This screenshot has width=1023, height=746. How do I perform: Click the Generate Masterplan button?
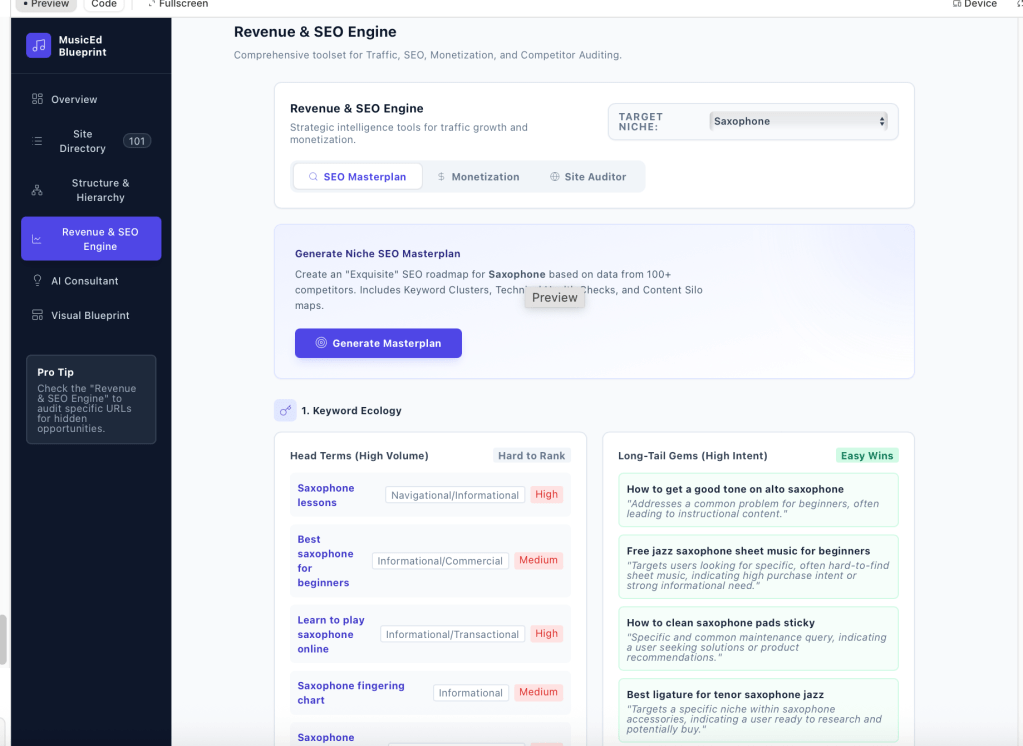click(x=378, y=343)
